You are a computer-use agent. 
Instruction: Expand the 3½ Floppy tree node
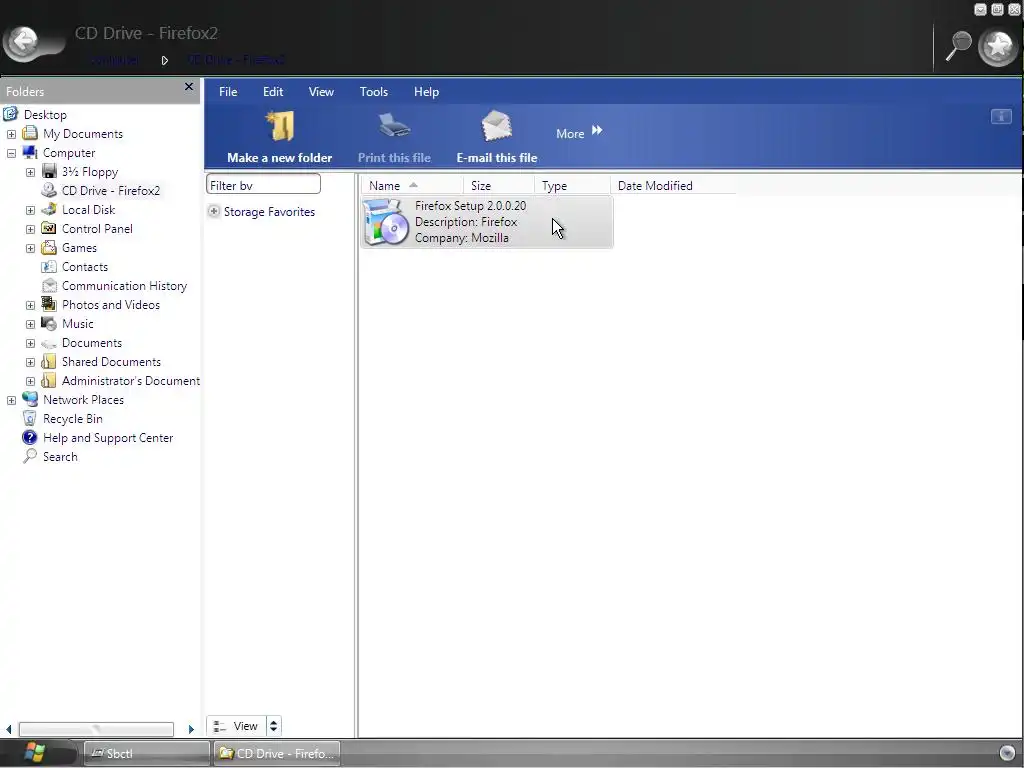pos(30,172)
